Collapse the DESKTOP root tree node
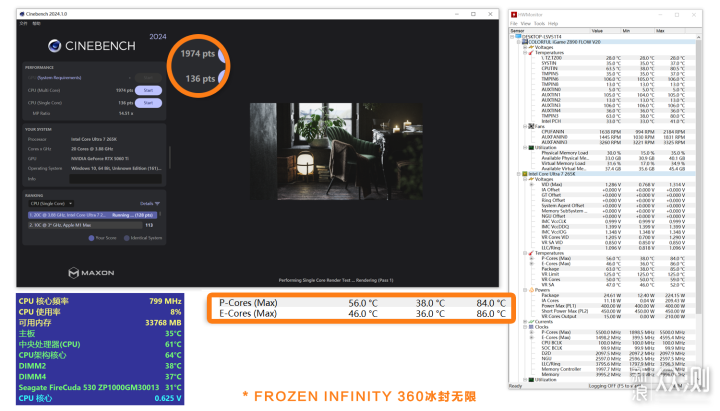The height and width of the screenshot is (411, 720). (512, 36)
